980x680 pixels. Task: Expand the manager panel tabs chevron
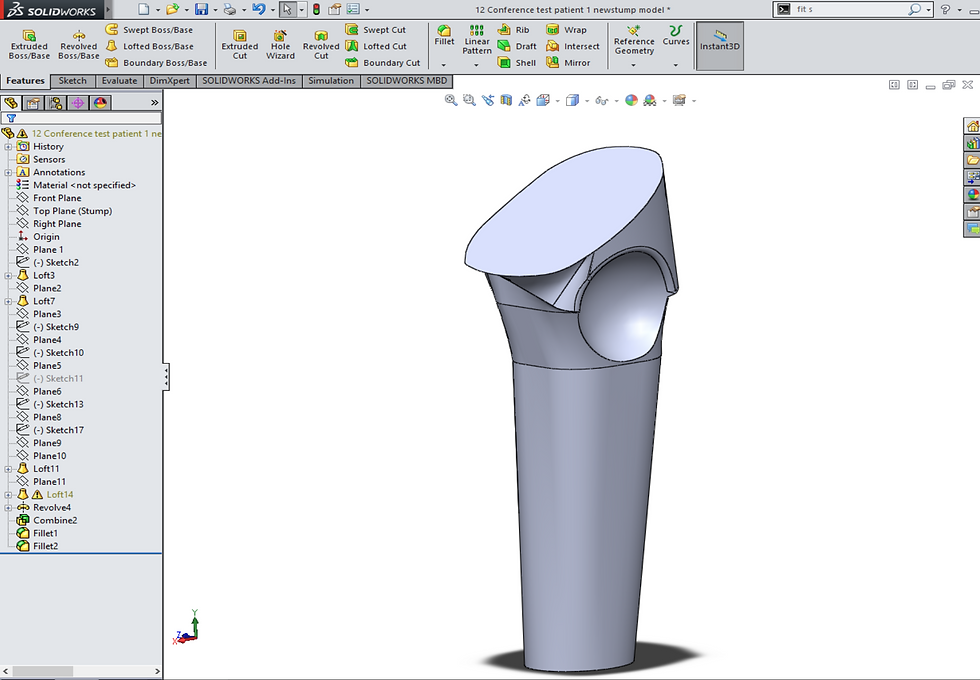pos(154,103)
